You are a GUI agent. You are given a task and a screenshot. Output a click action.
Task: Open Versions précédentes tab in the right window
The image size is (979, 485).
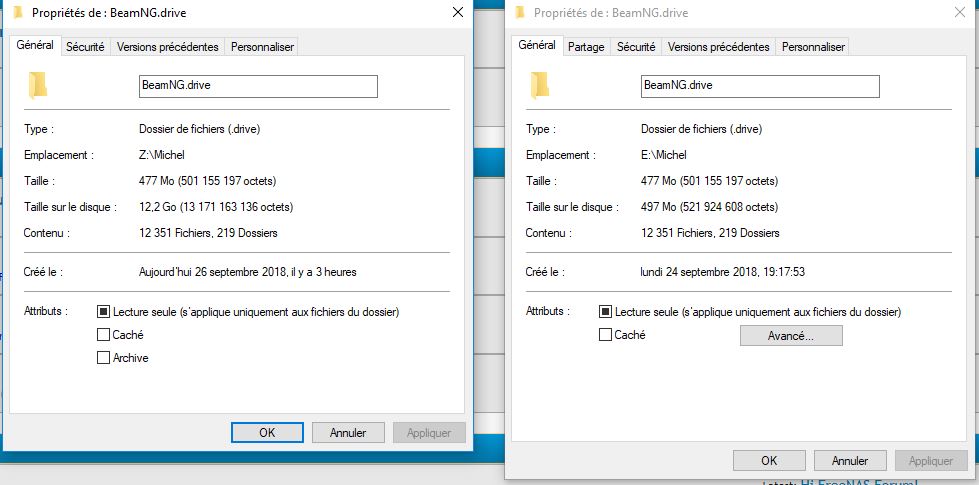tap(718, 47)
